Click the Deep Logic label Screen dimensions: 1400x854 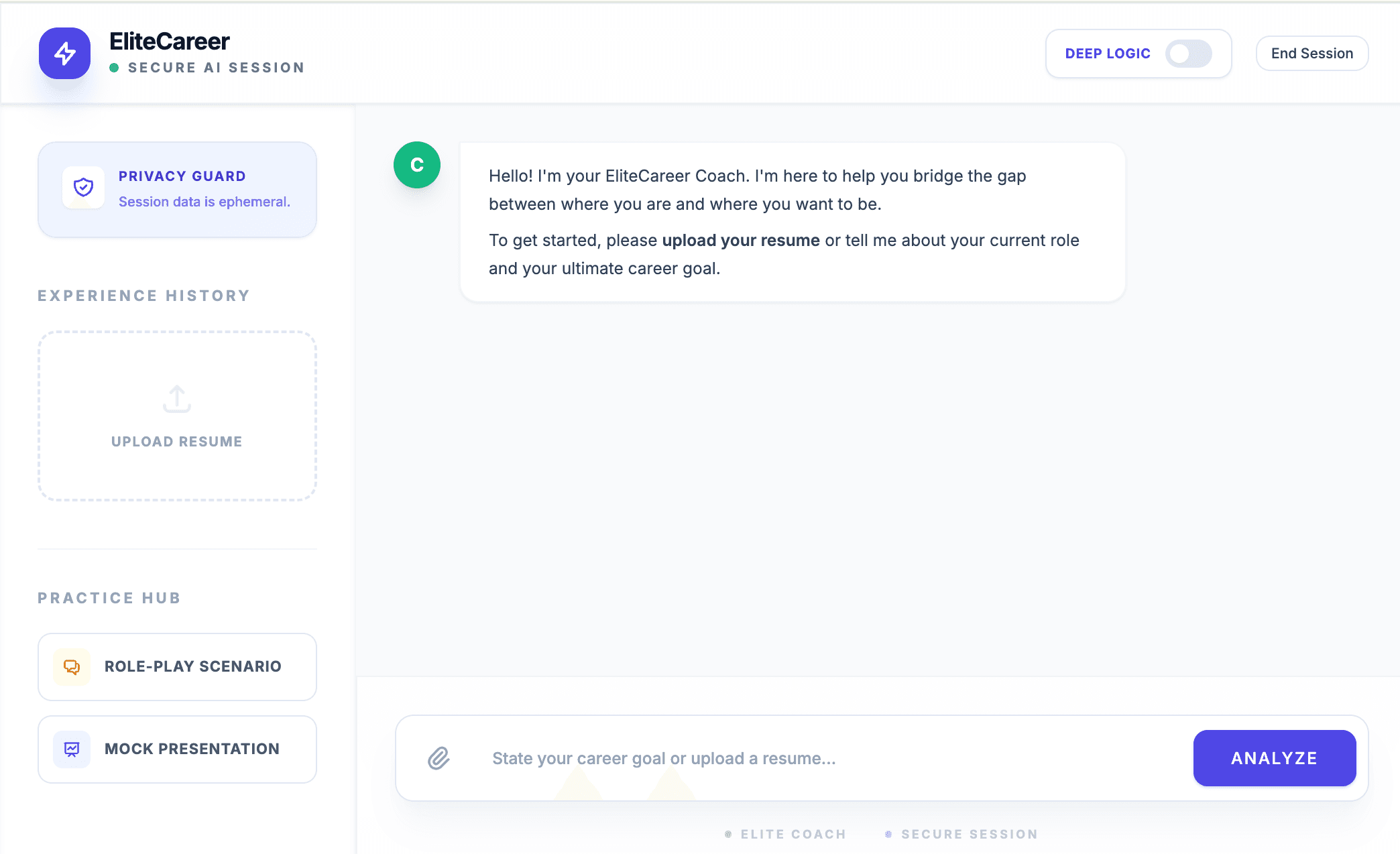(1108, 54)
